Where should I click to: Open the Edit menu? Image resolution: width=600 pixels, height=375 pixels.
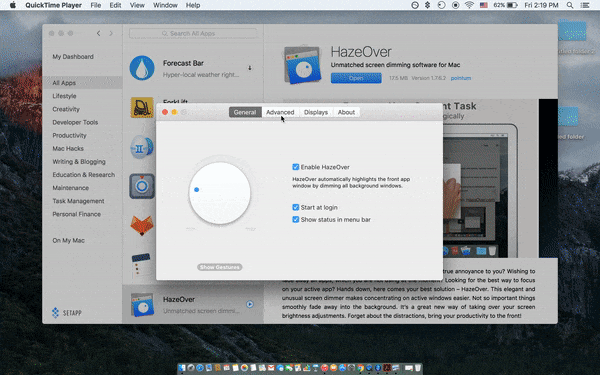(115, 5)
